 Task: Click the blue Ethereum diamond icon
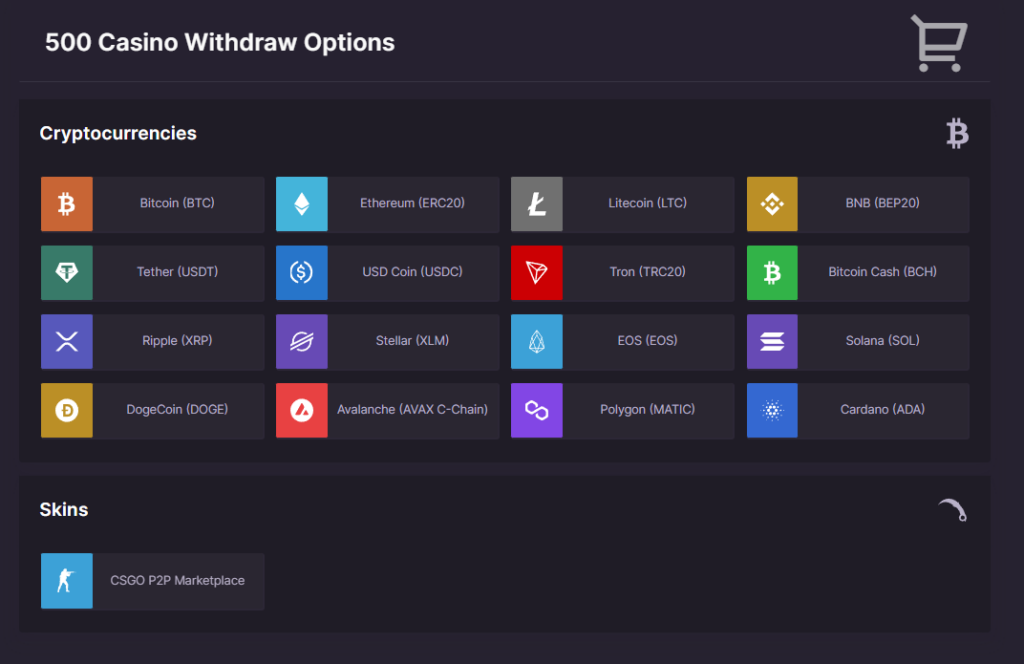coord(301,204)
